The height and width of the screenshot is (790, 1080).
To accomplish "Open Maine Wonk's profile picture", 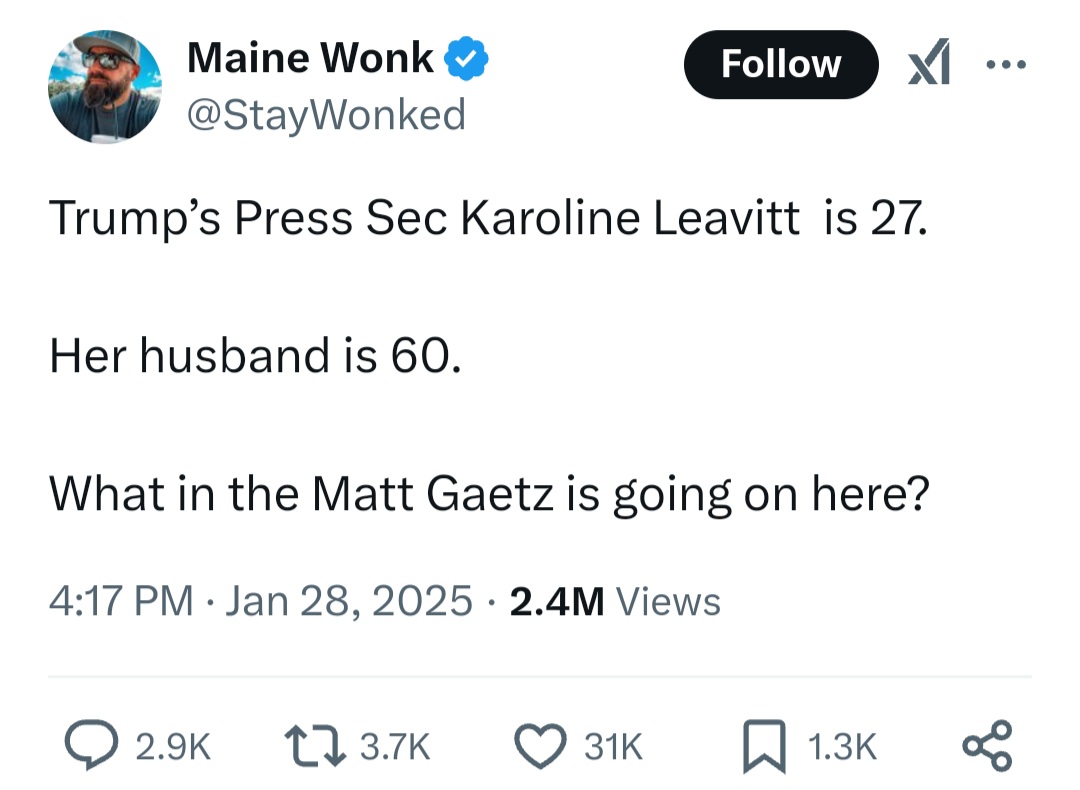I will (105, 87).
